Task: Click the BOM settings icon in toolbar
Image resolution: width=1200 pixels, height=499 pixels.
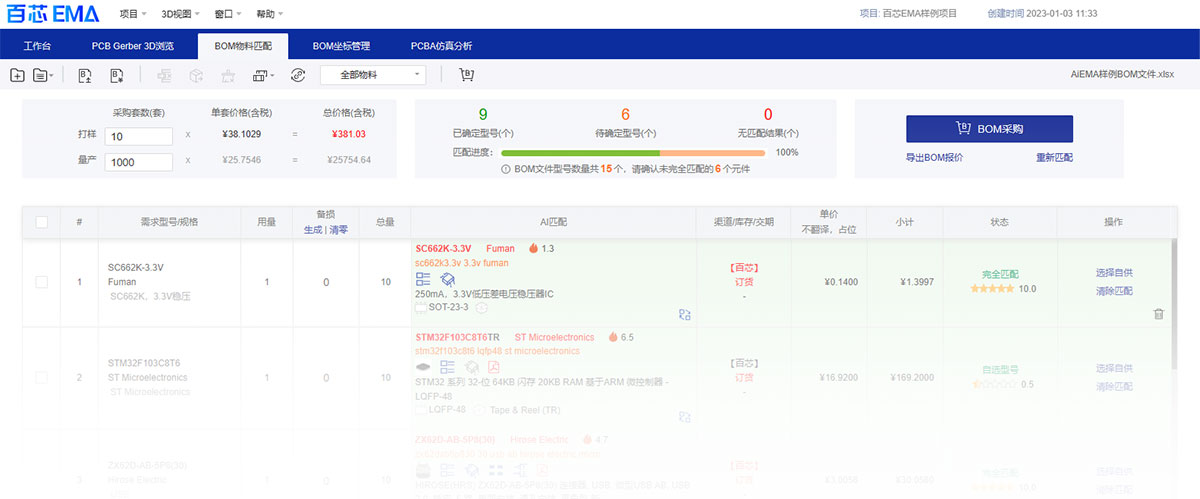Action: point(117,75)
